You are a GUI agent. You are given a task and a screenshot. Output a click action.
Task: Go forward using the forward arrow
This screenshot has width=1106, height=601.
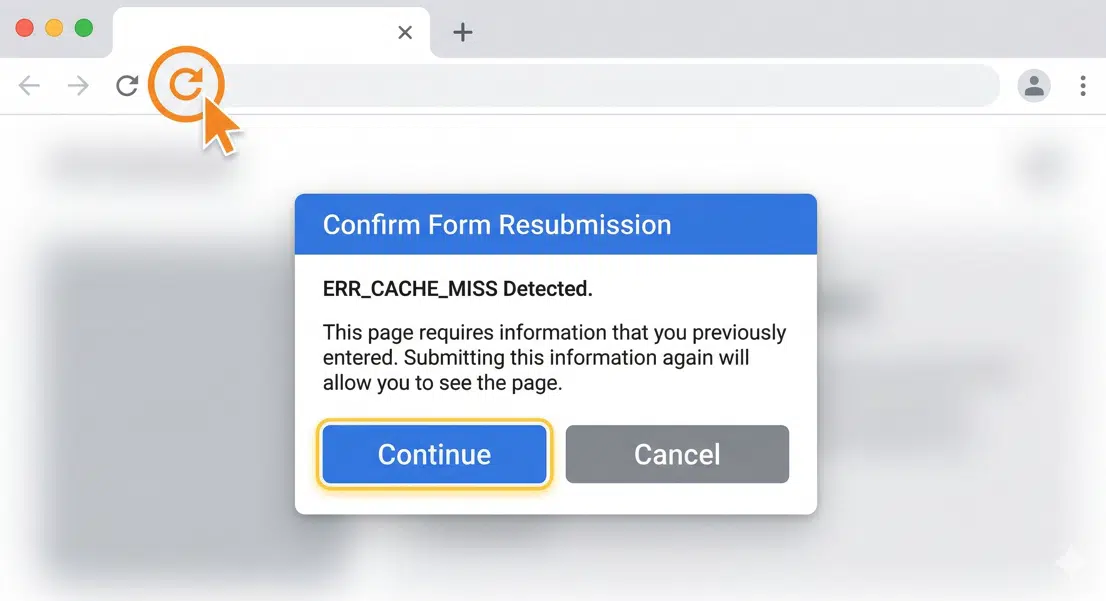(78, 86)
